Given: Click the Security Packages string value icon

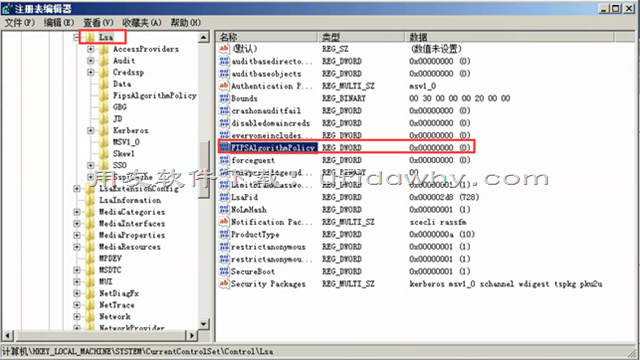Looking at the screenshot, I should pos(224,284).
